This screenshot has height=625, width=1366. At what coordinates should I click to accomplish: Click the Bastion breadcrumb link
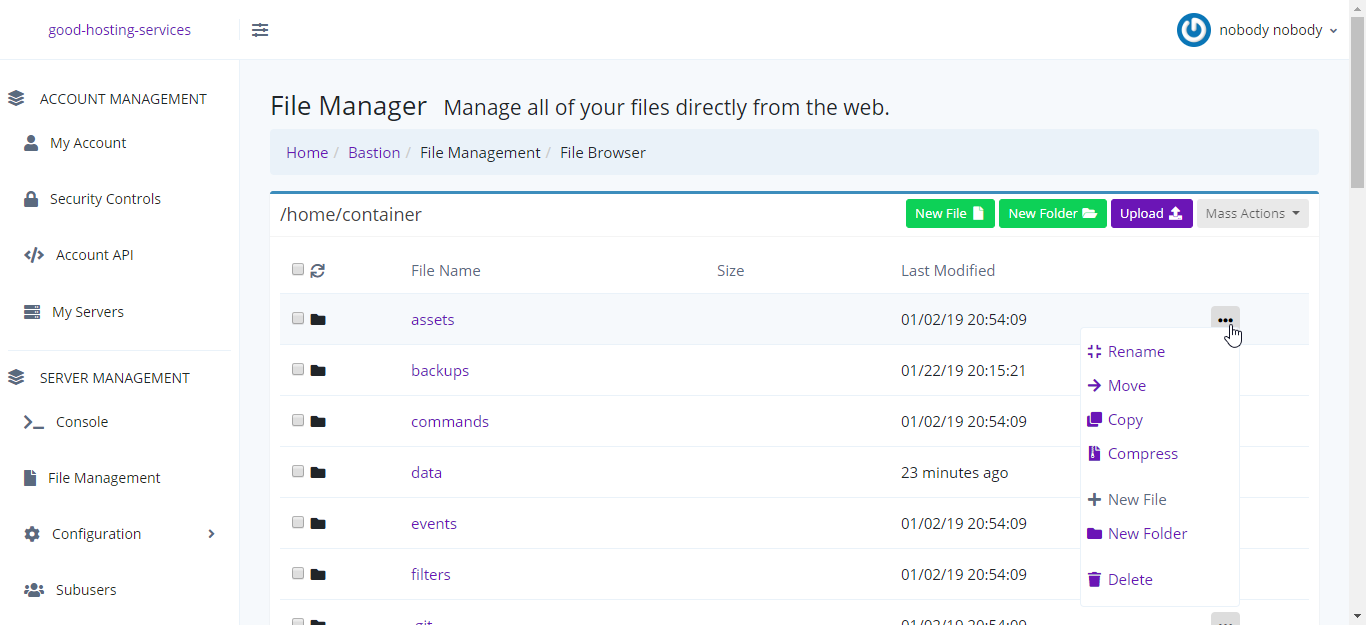tap(374, 153)
